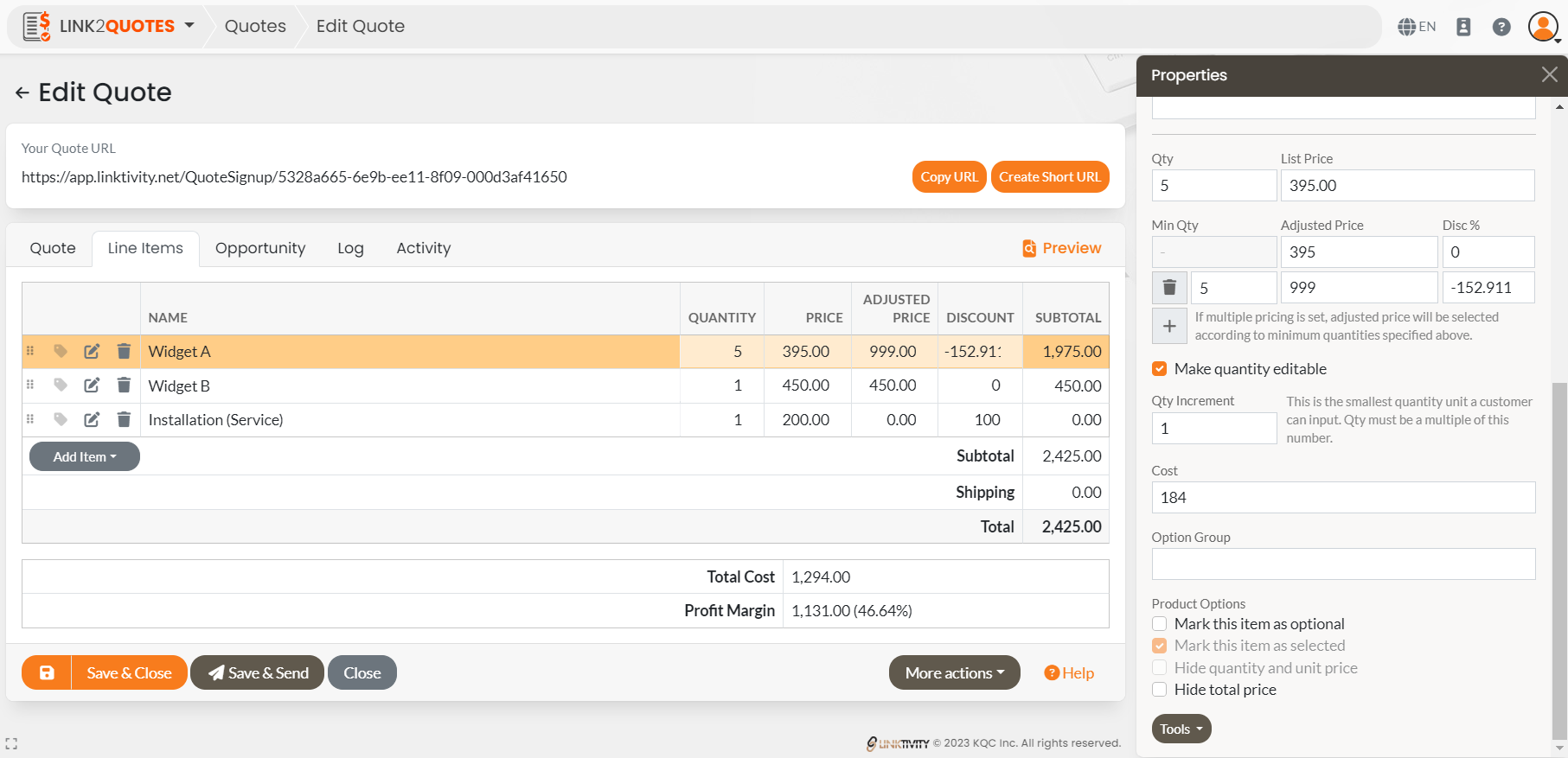Open the Tools dropdown in Properties

1181,729
